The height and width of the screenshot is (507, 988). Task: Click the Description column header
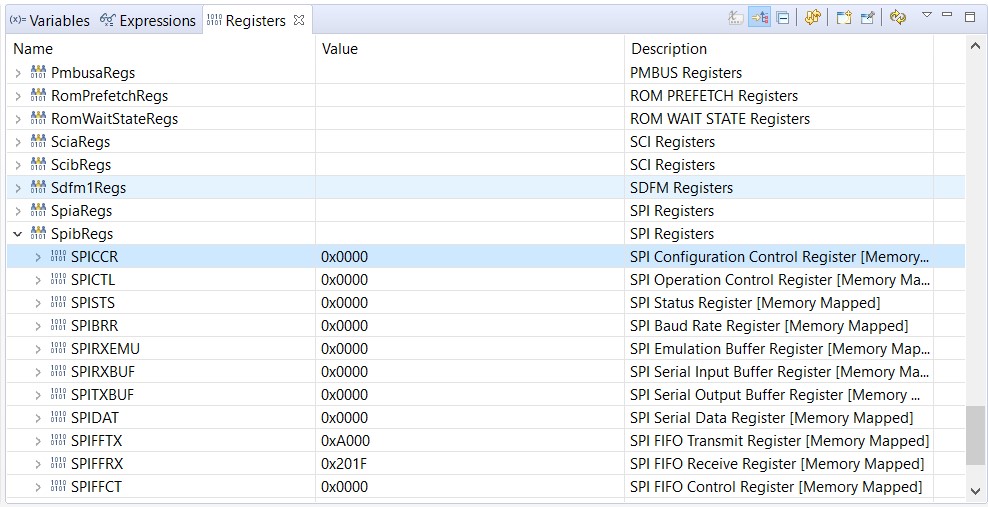click(779, 48)
